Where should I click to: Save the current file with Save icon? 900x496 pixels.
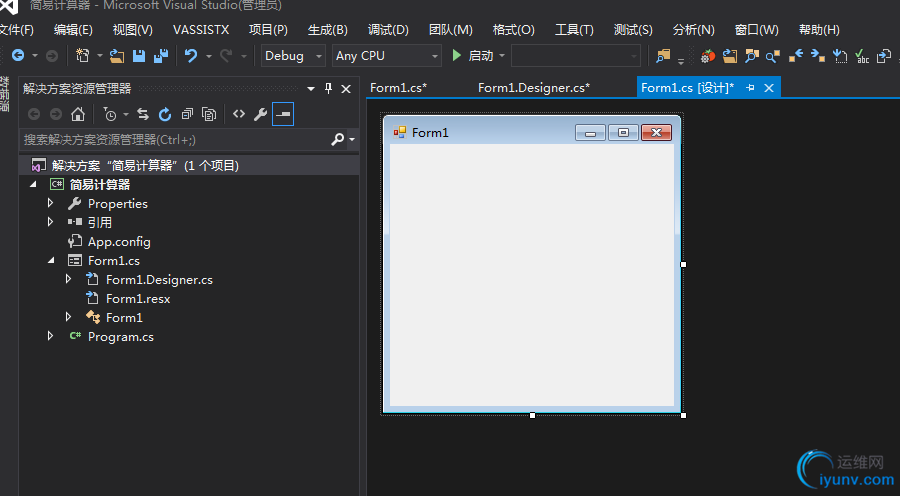coord(139,56)
